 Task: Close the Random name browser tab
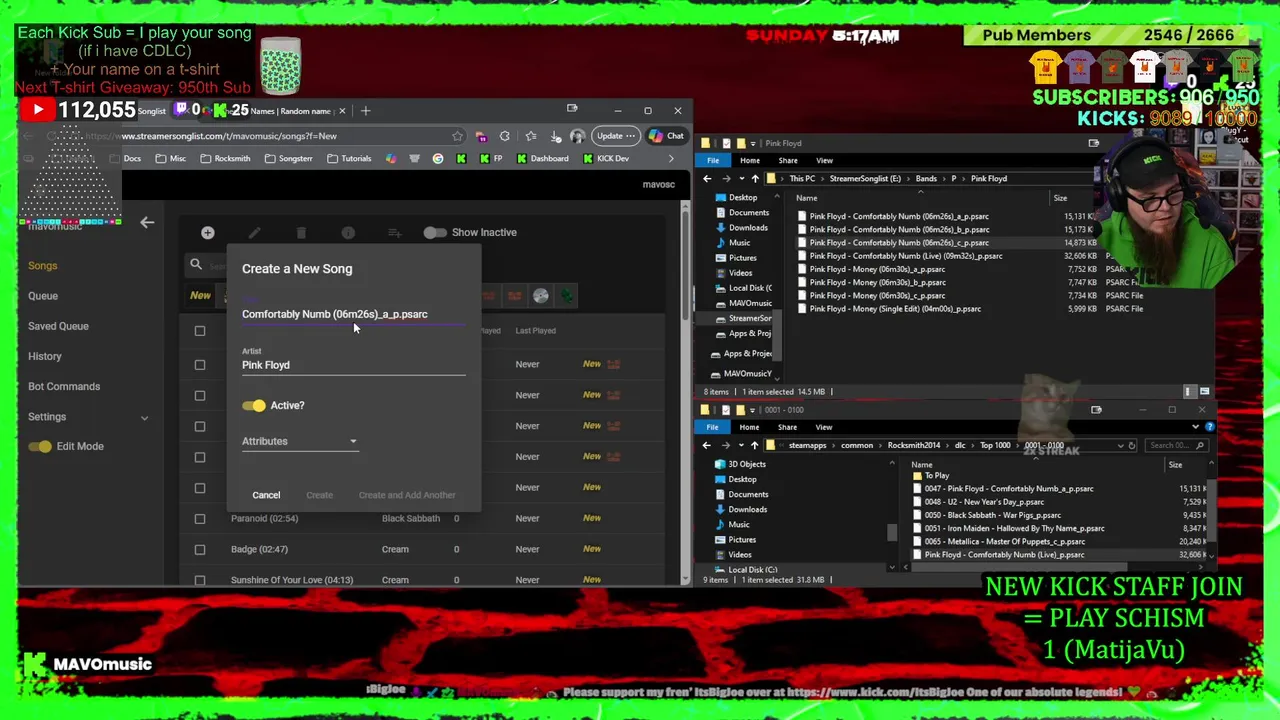tap(342, 111)
